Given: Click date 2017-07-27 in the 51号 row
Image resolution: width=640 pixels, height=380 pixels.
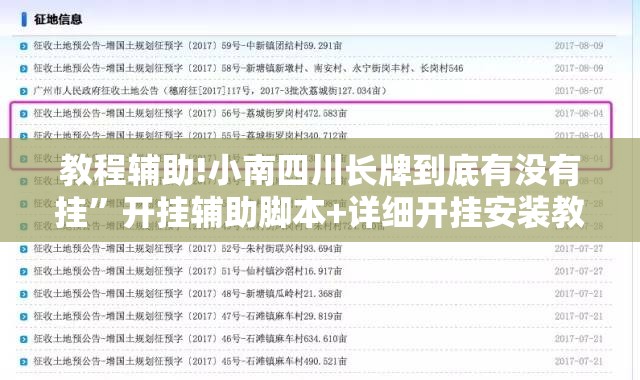Looking at the screenshot, I should 579,271.
